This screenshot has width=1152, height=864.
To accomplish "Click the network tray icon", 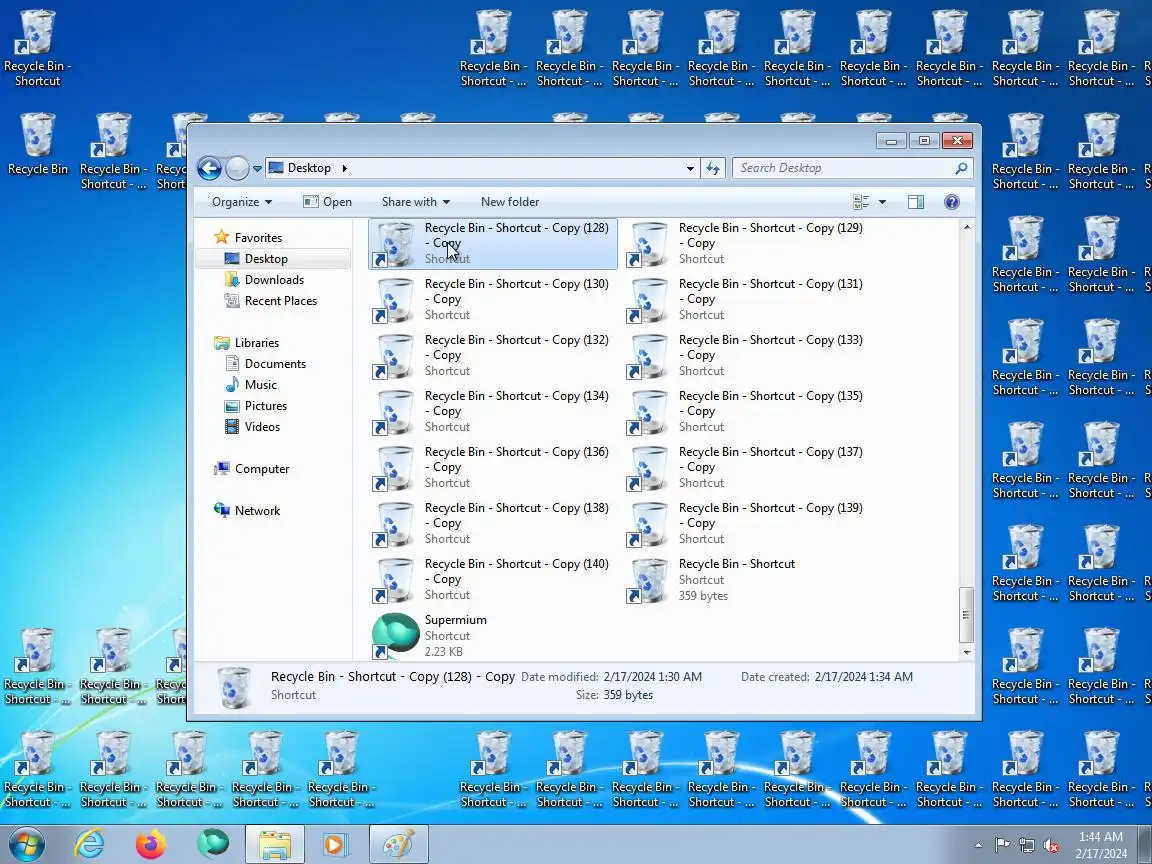I will coord(1026,846).
